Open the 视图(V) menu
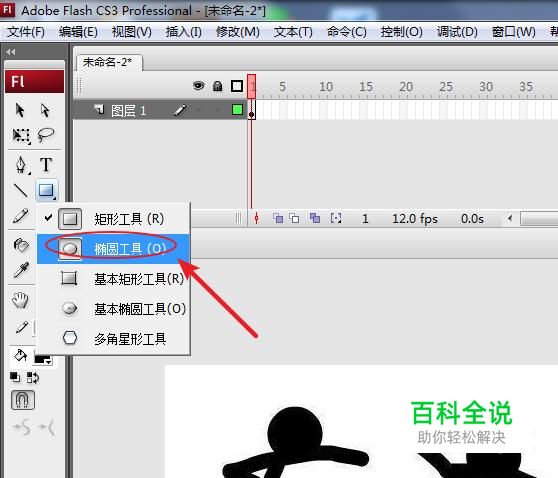 tap(131, 32)
